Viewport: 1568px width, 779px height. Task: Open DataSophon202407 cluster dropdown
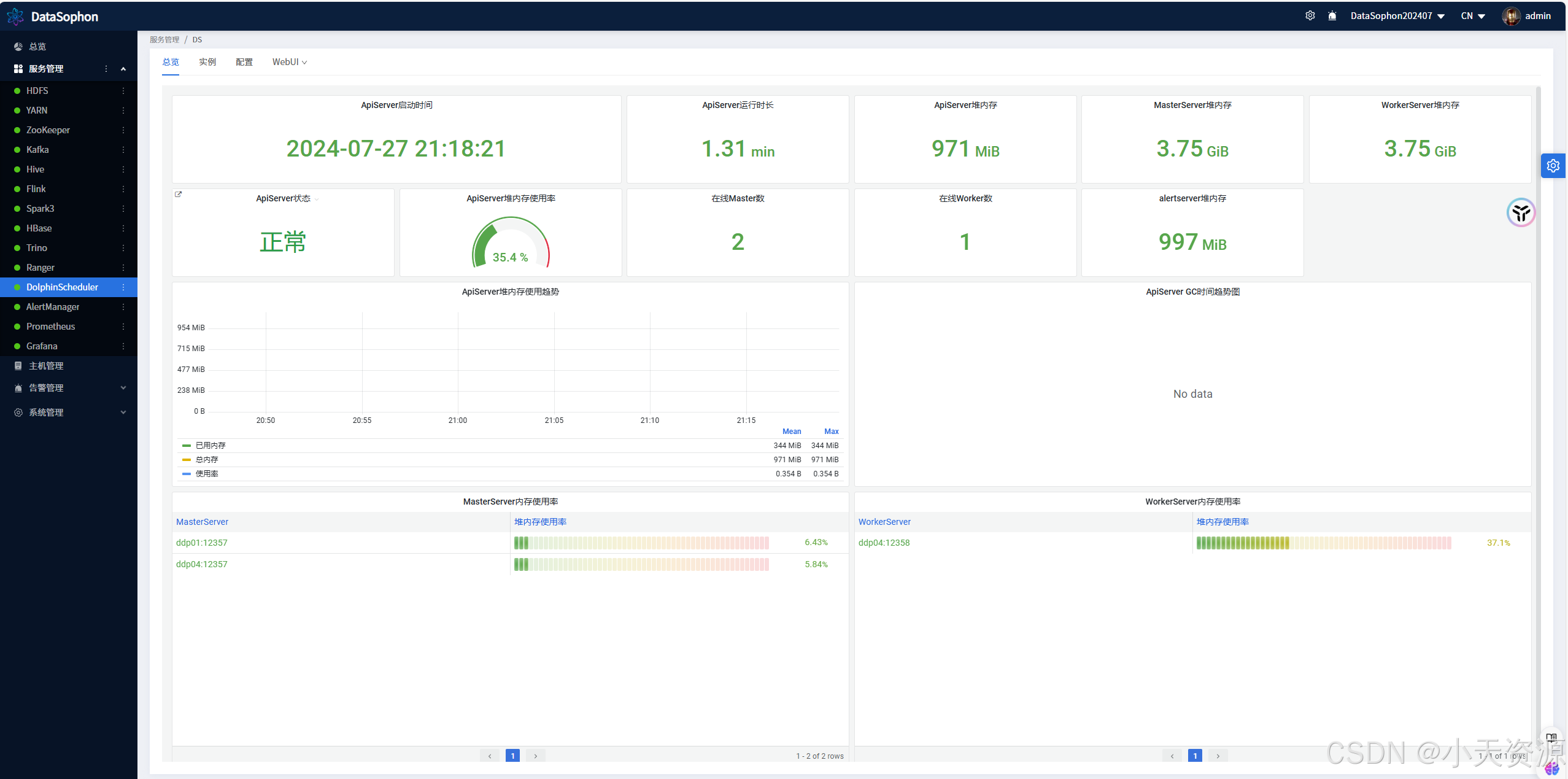1397,16
